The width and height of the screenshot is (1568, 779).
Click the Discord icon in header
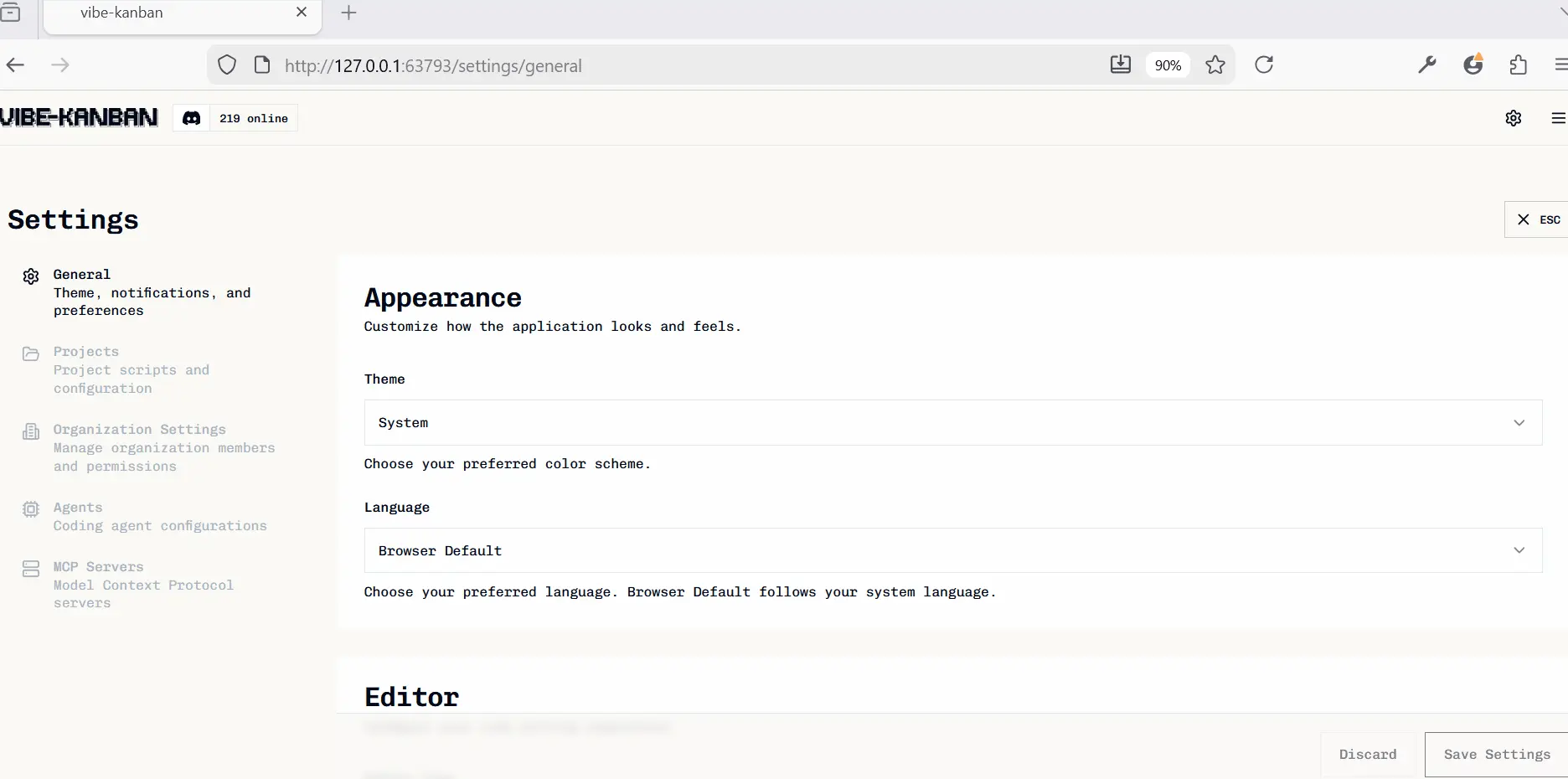pos(192,118)
